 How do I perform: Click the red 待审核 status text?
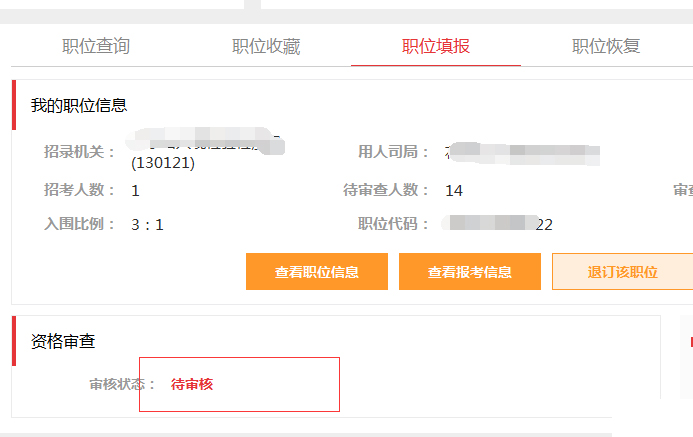point(192,384)
